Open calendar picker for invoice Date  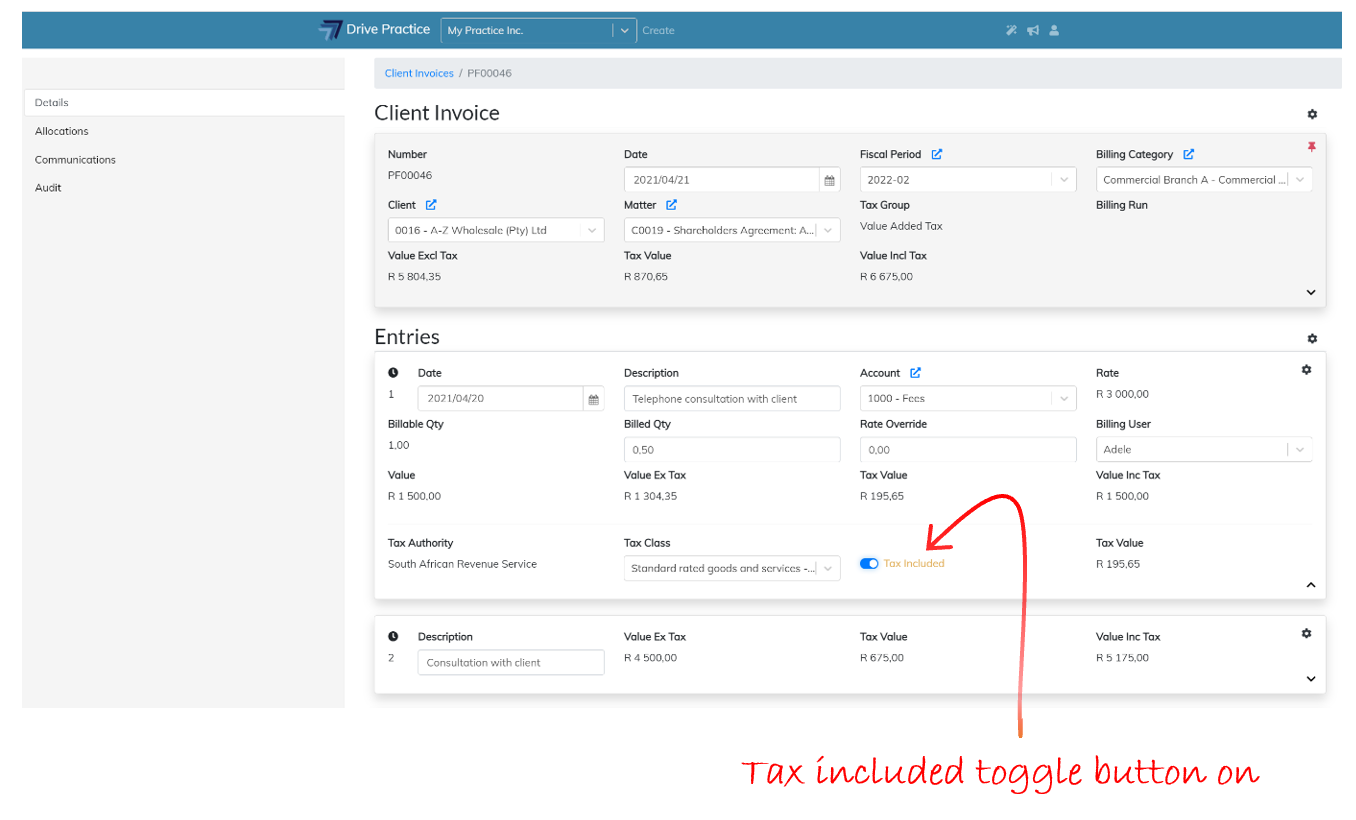point(829,181)
